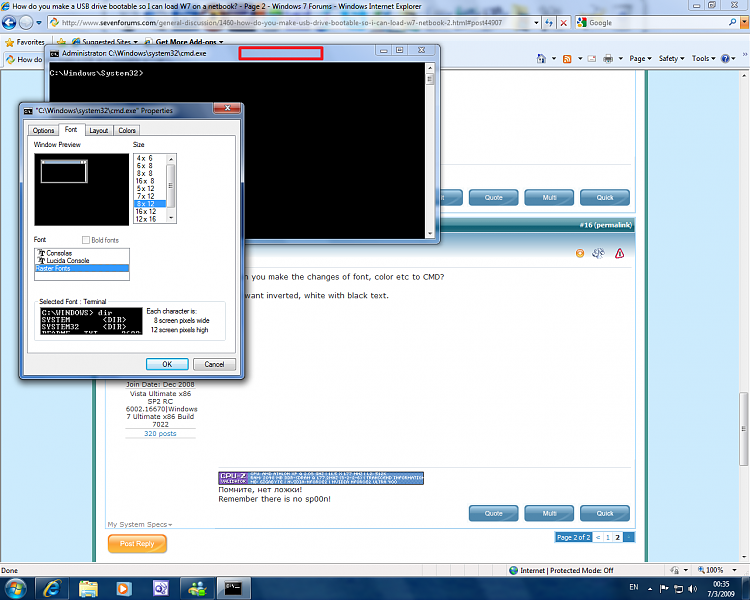
Task: Go back with the IE Back button
Action: coord(9,22)
